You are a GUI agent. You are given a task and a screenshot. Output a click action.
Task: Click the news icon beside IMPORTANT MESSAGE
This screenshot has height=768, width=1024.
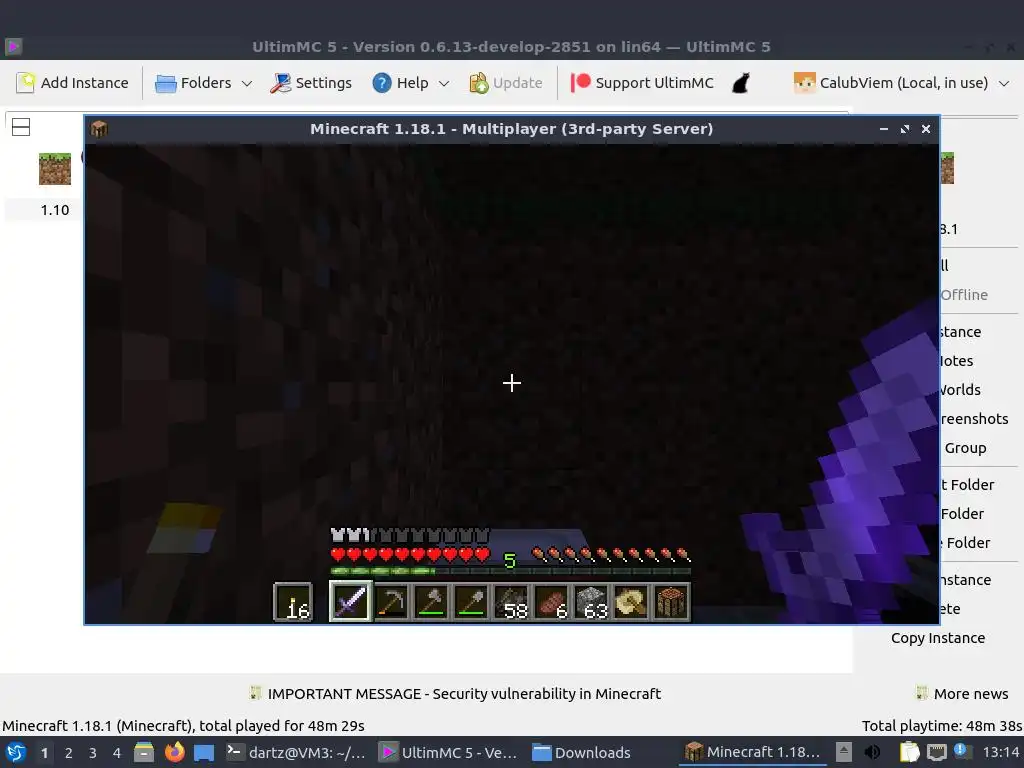(x=255, y=693)
